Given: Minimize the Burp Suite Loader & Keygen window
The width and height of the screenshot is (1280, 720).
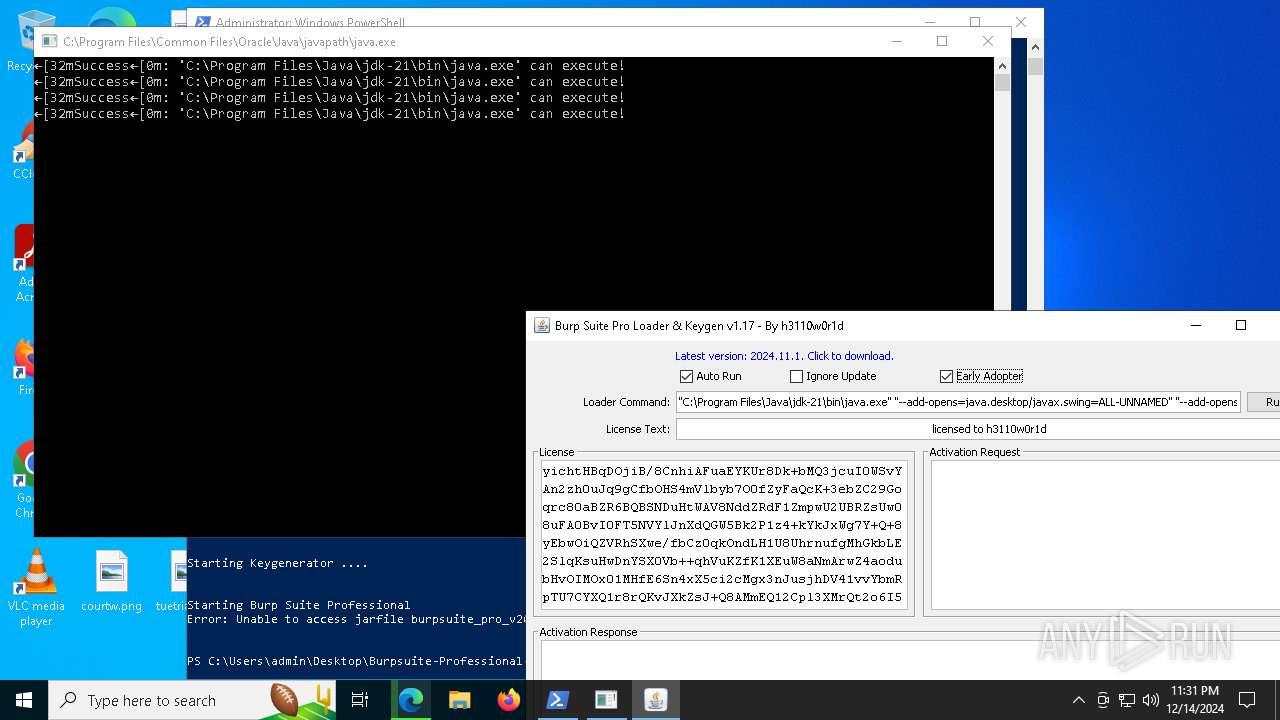Looking at the screenshot, I should click(x=1196, y=325).
